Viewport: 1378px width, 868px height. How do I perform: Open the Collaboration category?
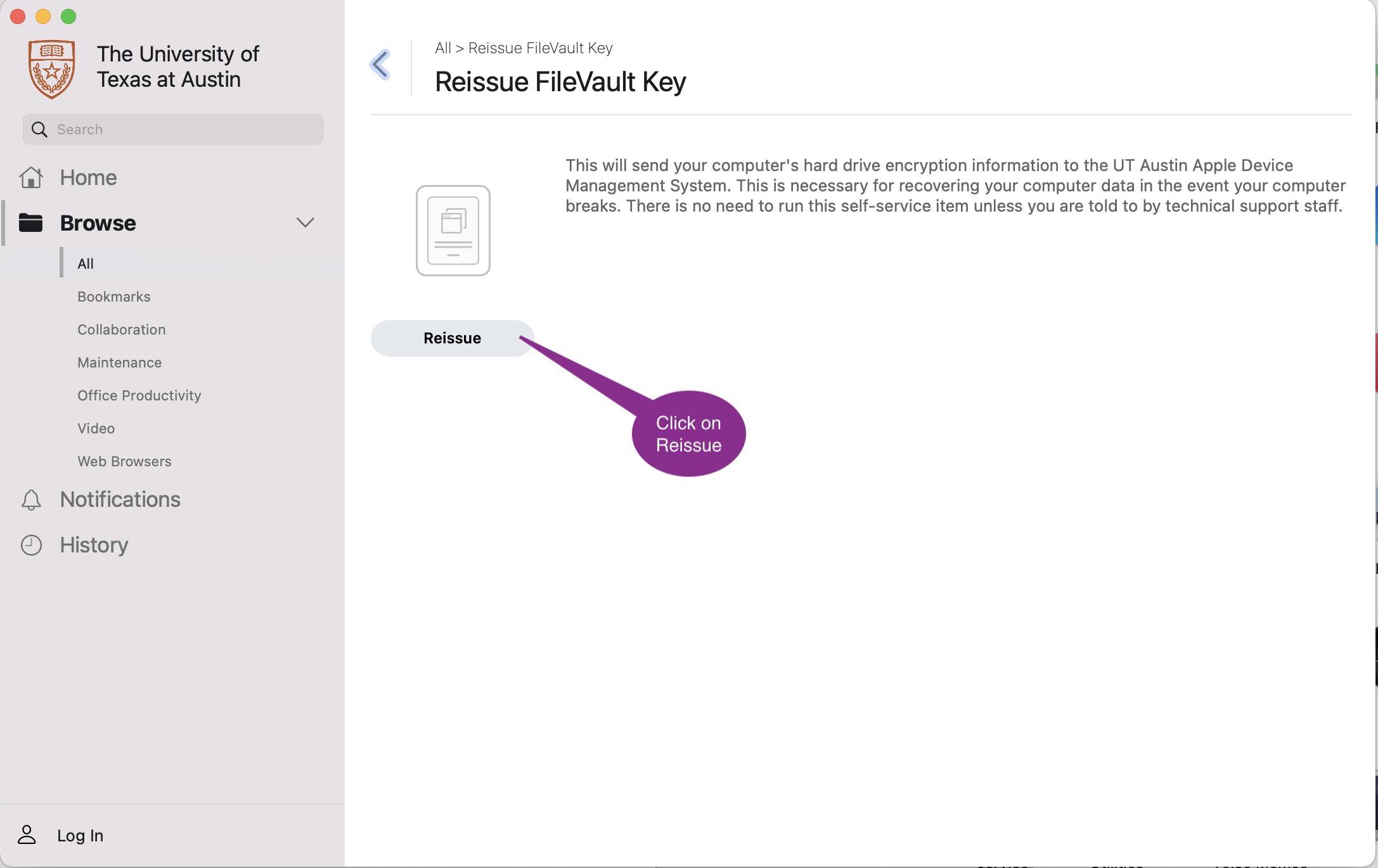point(122,329)
